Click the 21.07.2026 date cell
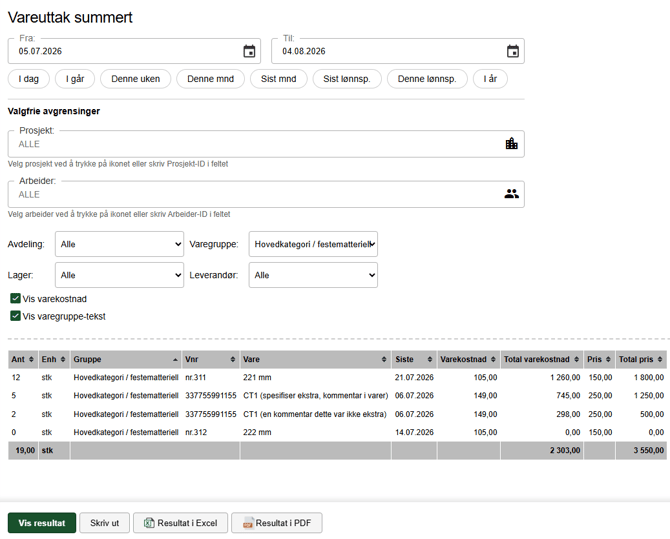Viewport: 670px width, 539px height. tap(414, 377)
